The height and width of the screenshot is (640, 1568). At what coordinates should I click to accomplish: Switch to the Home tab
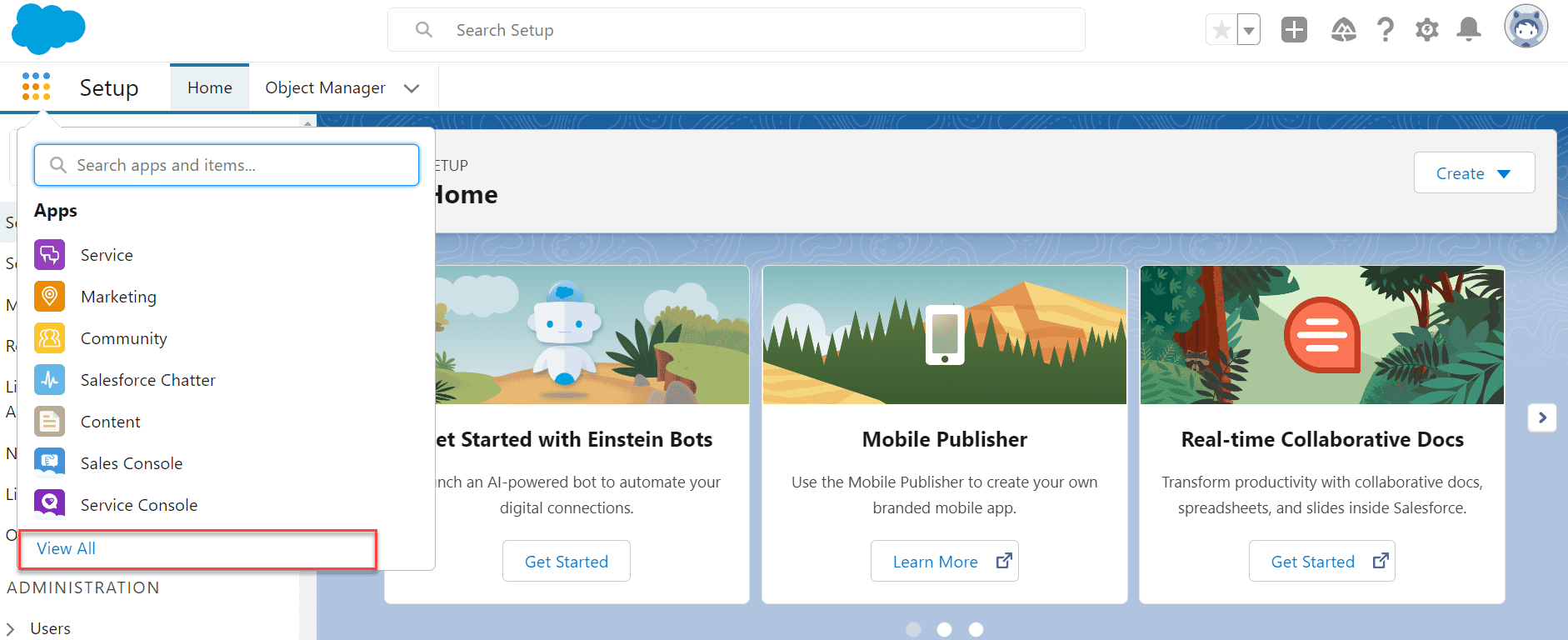point(210,87)
